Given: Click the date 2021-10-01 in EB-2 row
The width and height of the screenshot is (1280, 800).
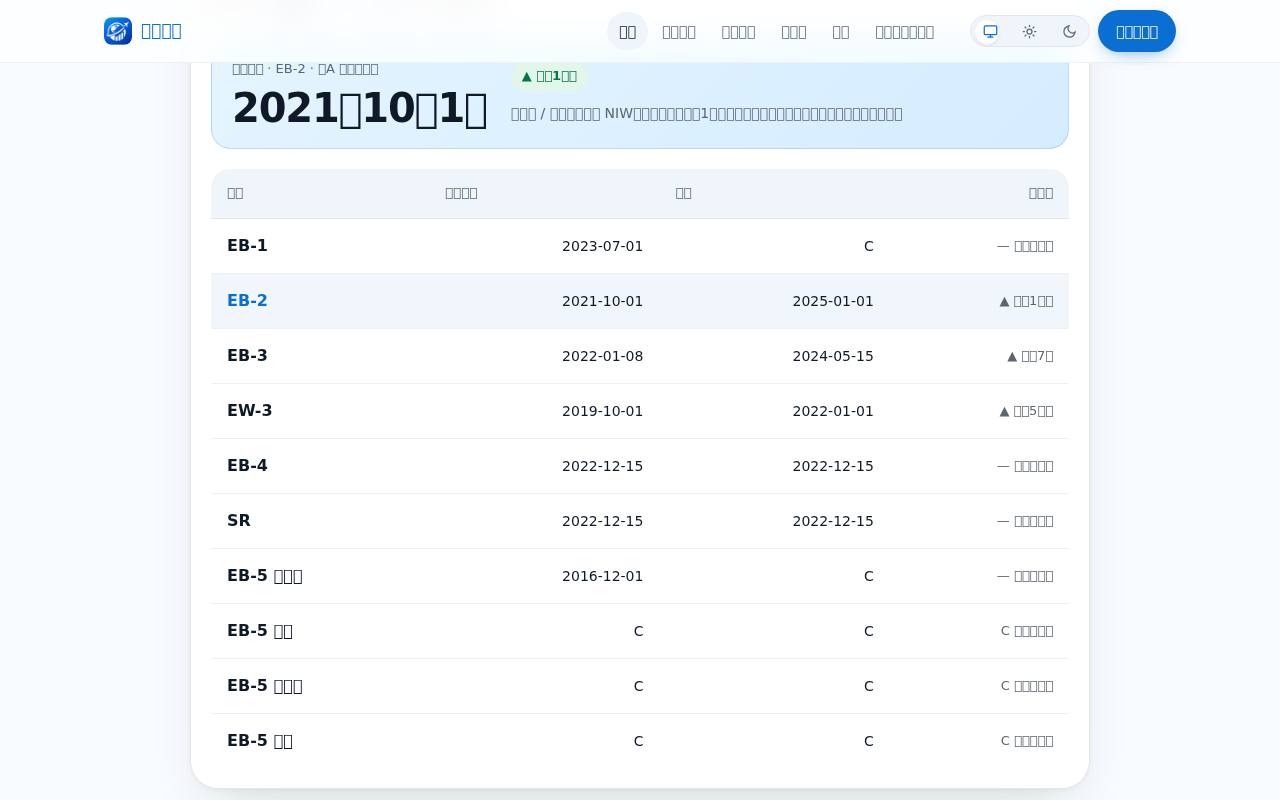Looking at the screenshot, I should [602, 301].
